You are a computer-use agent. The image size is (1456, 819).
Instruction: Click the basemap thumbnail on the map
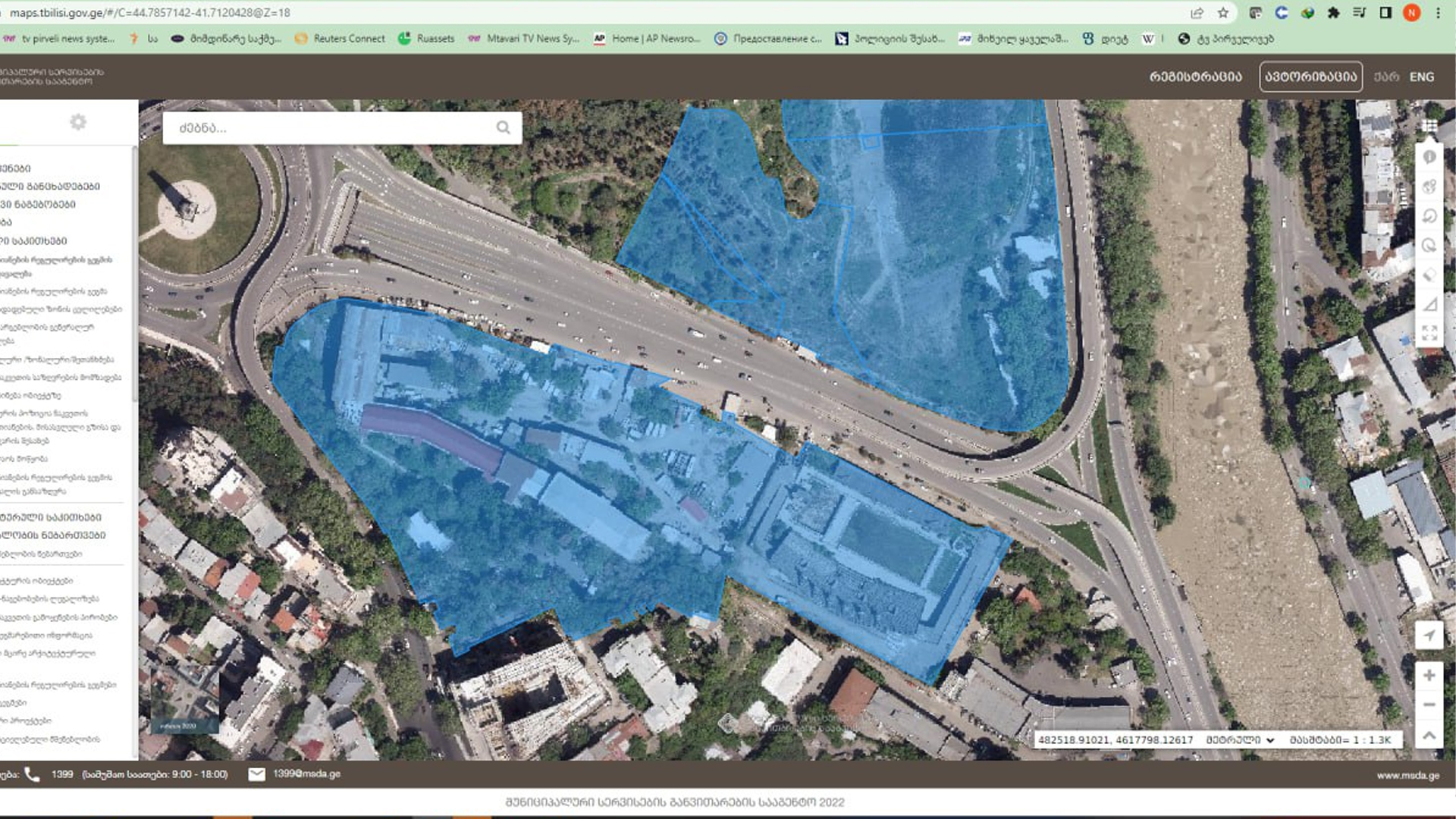(x=185, y=701)
